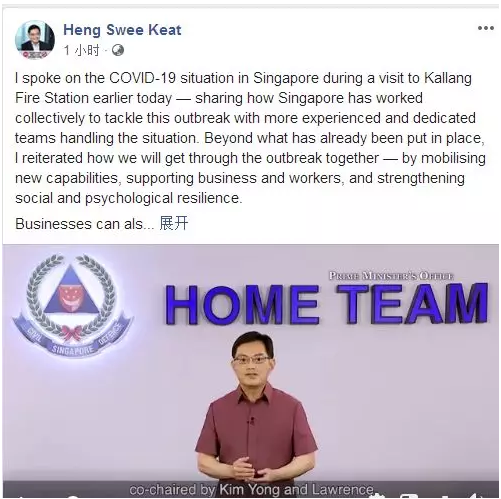
Task: Click the Civil Defence crest in the video
Action: [72, 305]
